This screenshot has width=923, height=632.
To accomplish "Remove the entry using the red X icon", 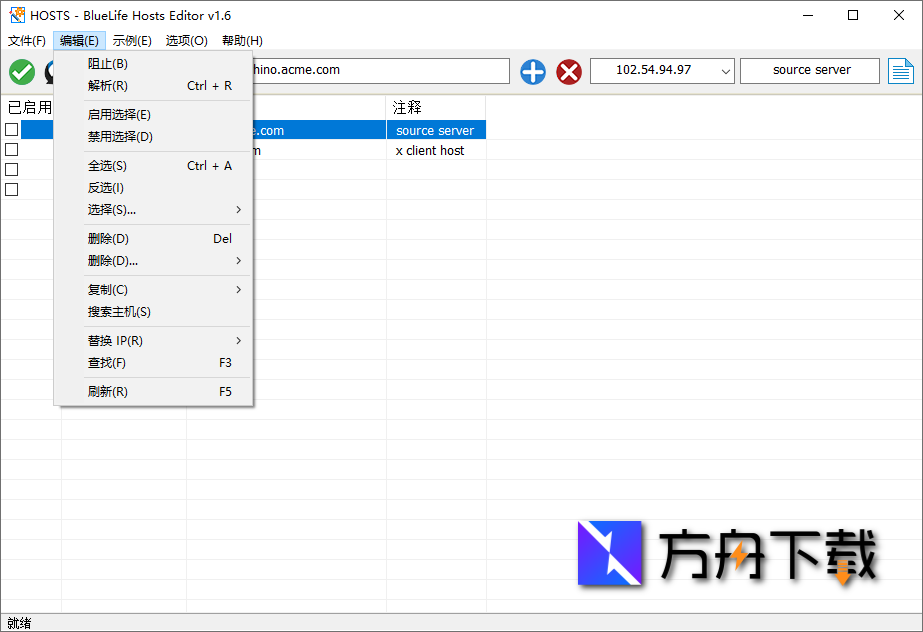I will [x=568, y=71].
